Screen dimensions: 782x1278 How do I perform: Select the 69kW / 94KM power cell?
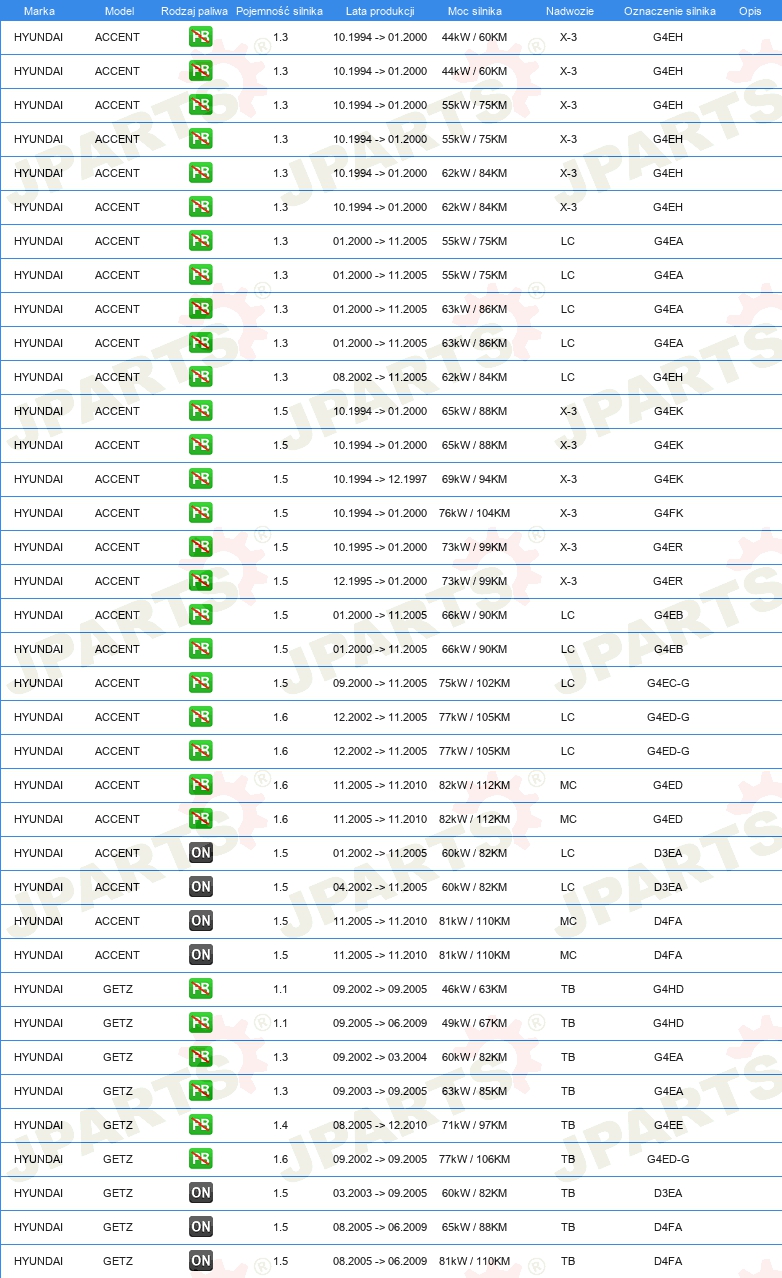[x=474, y=479]
